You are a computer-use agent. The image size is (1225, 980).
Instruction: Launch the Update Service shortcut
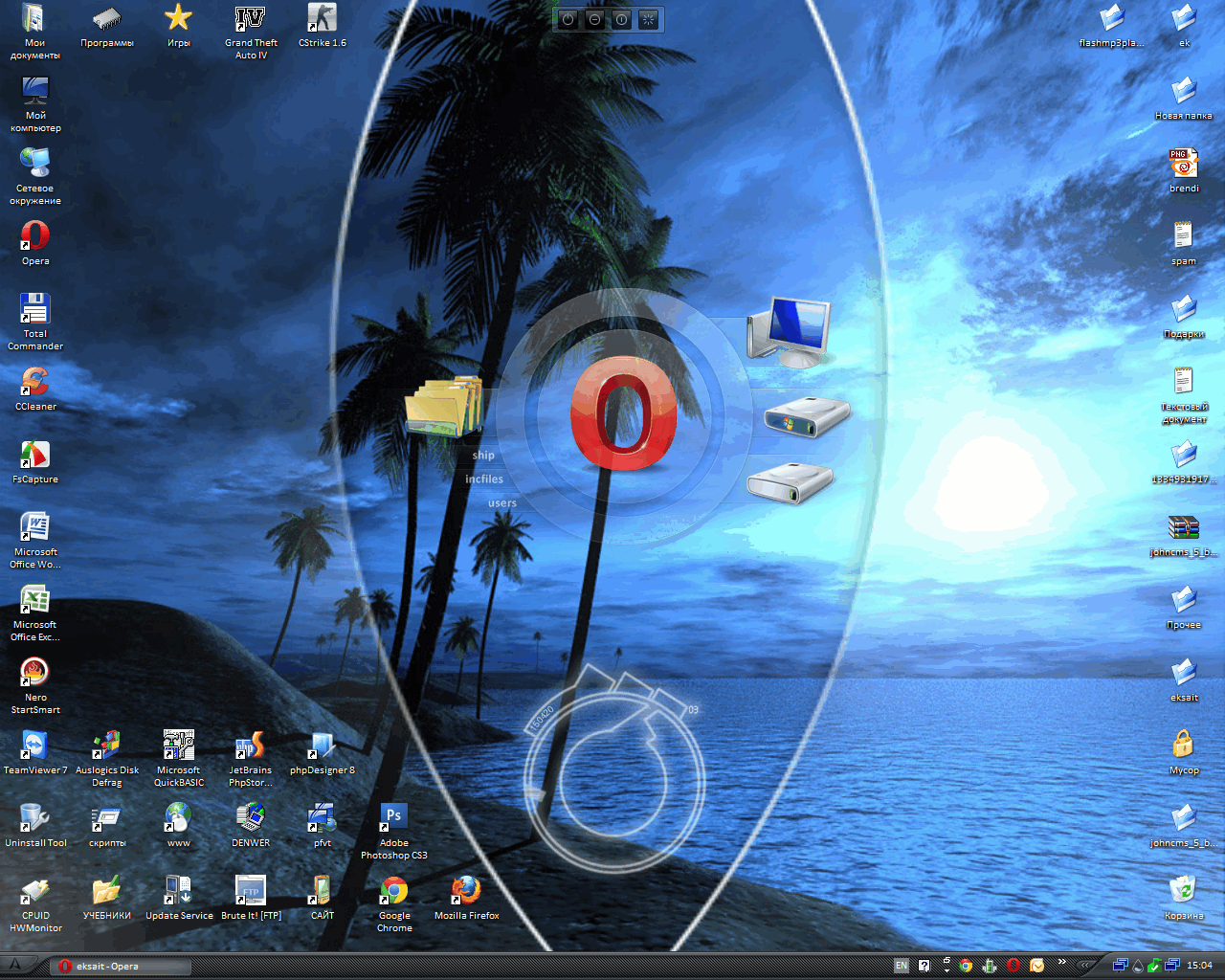click(x=179, y=898)
